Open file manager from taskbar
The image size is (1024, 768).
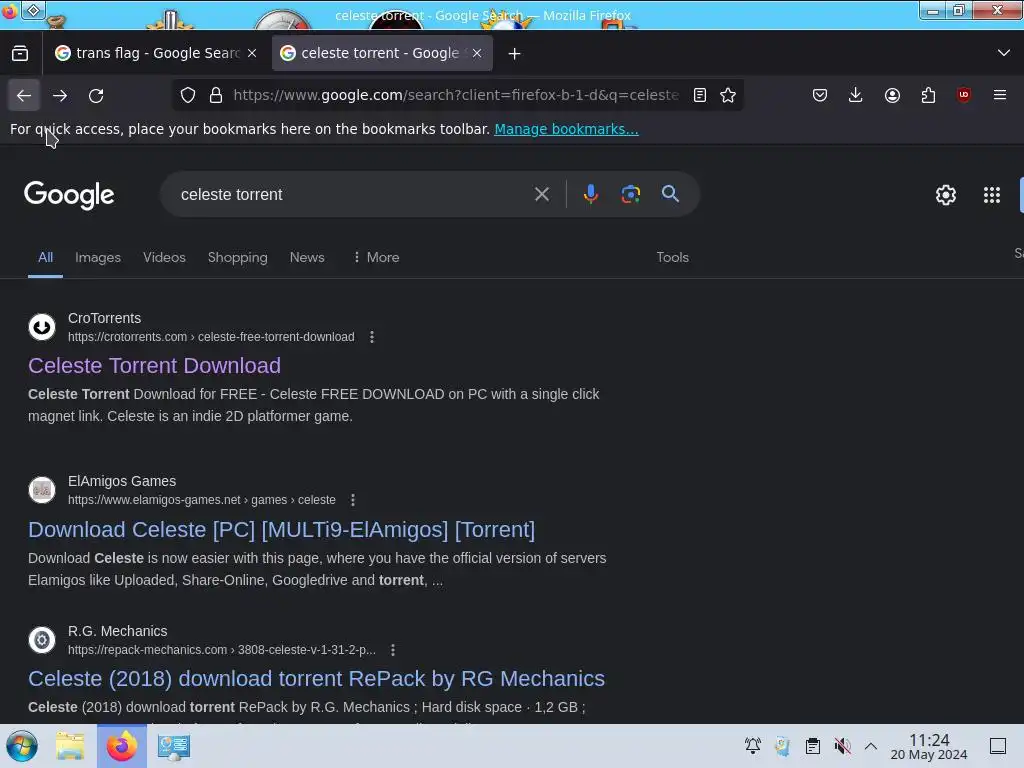point(70,746)
